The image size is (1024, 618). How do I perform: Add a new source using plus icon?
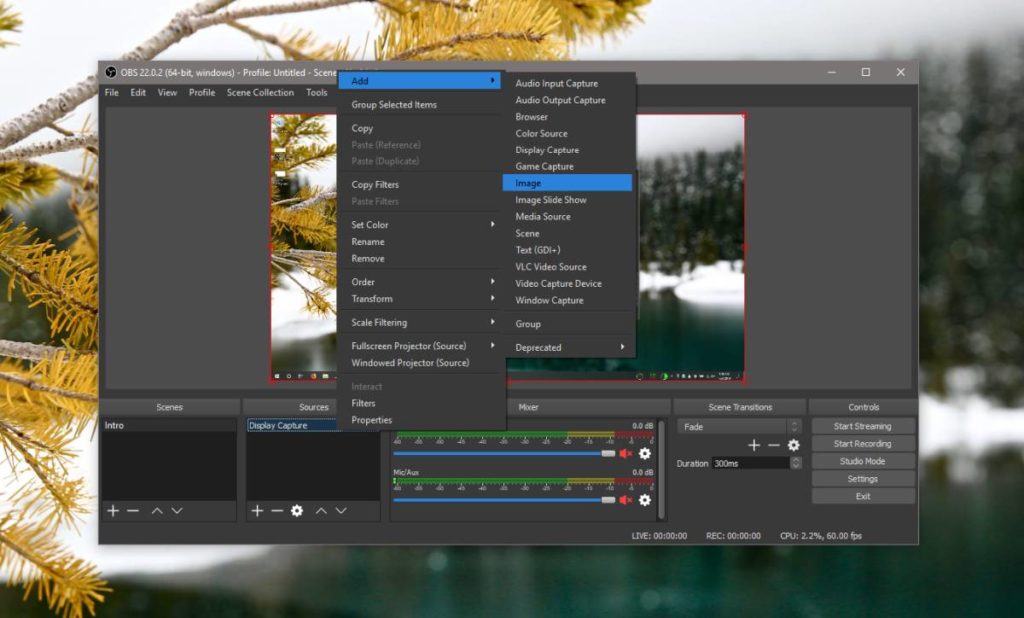[258, 511]
